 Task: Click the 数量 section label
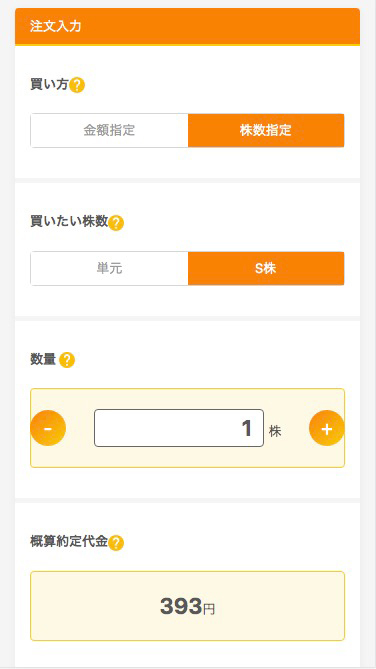coord(43,360)
